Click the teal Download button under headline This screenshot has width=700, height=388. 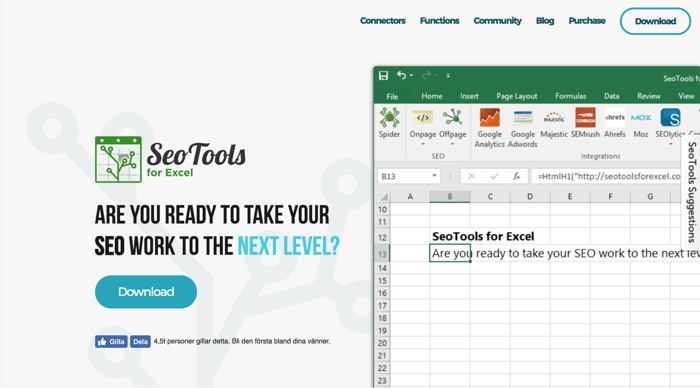click(146, 292)
